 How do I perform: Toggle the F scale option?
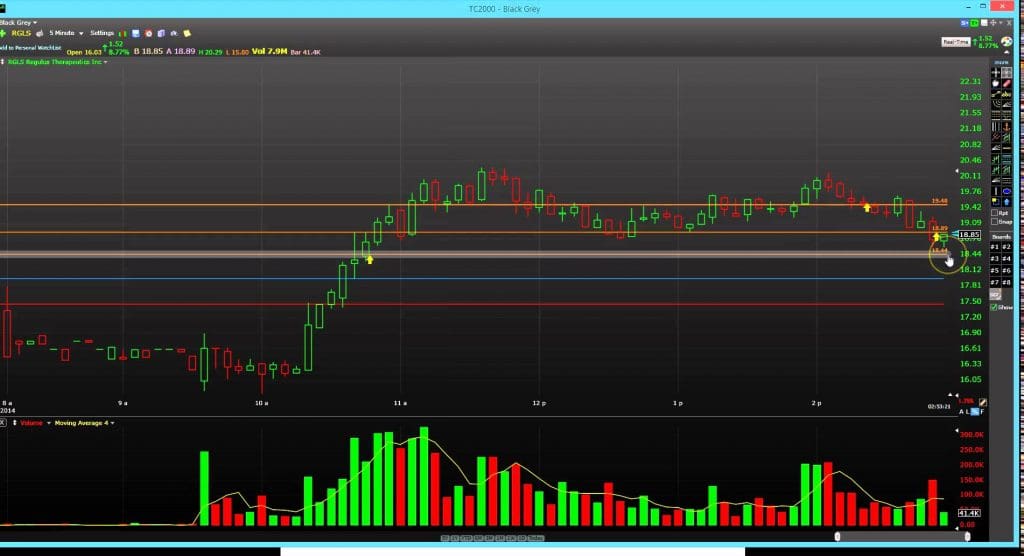click(982, 412)
